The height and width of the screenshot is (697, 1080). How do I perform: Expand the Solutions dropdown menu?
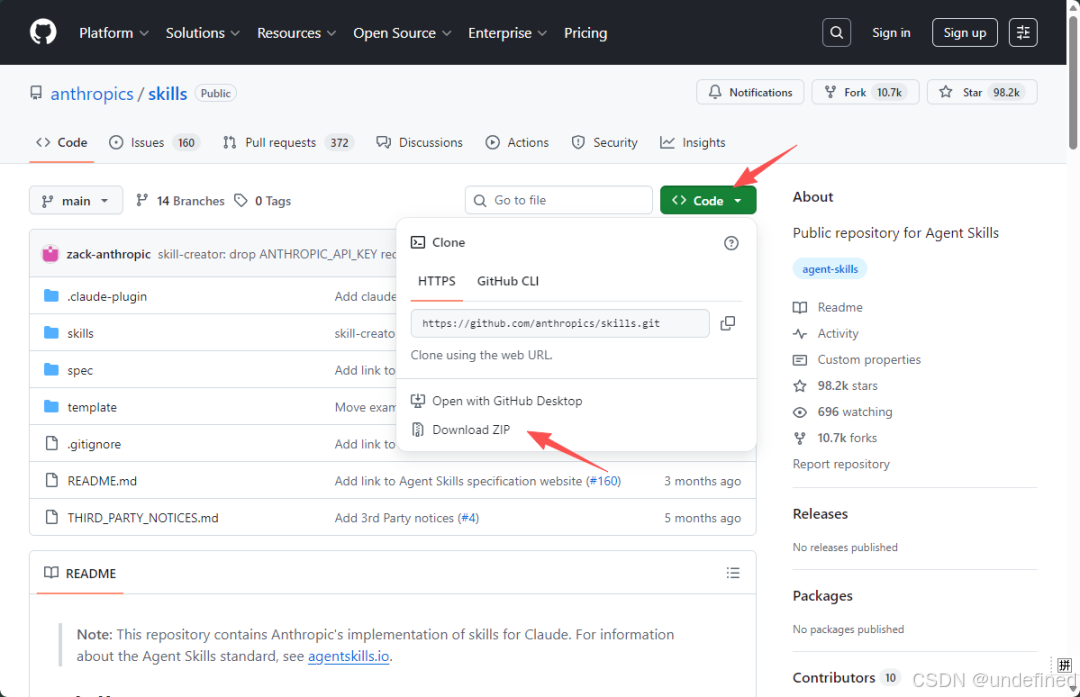(202, 32)
